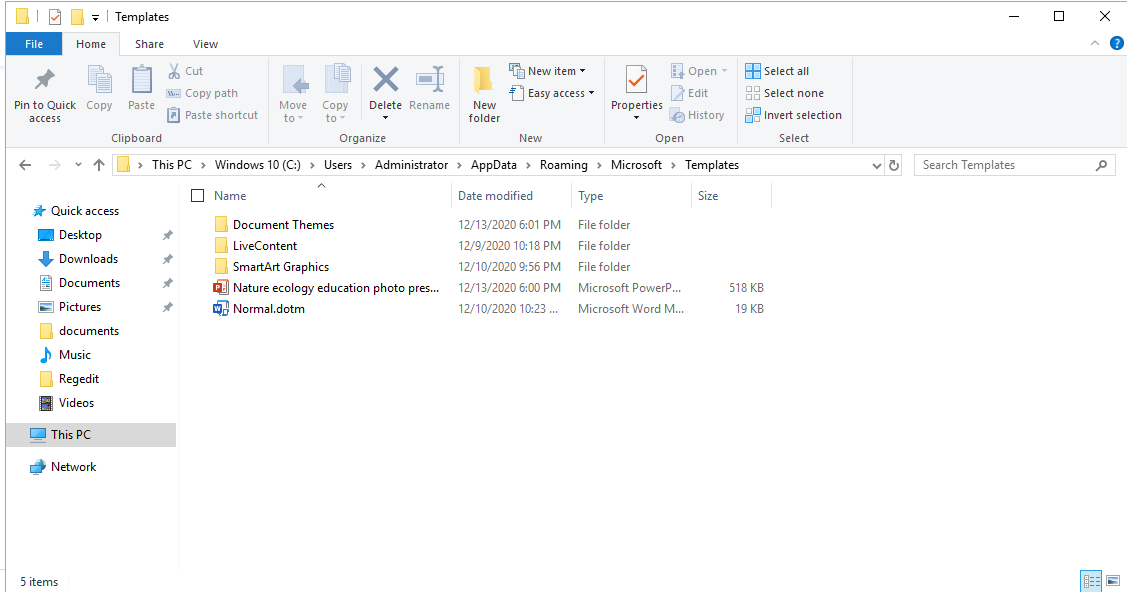The image size is (1127, 592).
Task: Click the Paste clipboard icon
Action: pyautogui.click(x=142, y=79)
